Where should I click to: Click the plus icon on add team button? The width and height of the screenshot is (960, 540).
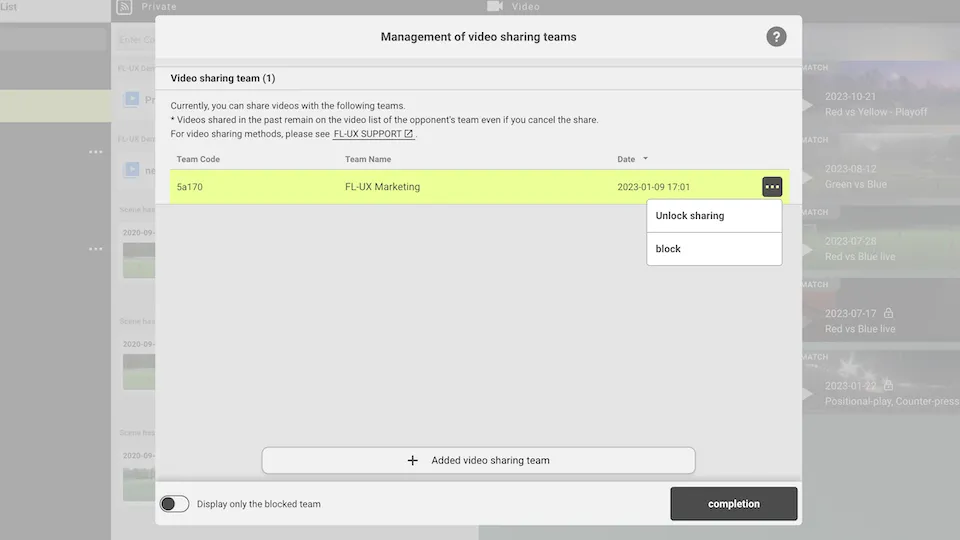pyautogui.click(x=413, y=460)
